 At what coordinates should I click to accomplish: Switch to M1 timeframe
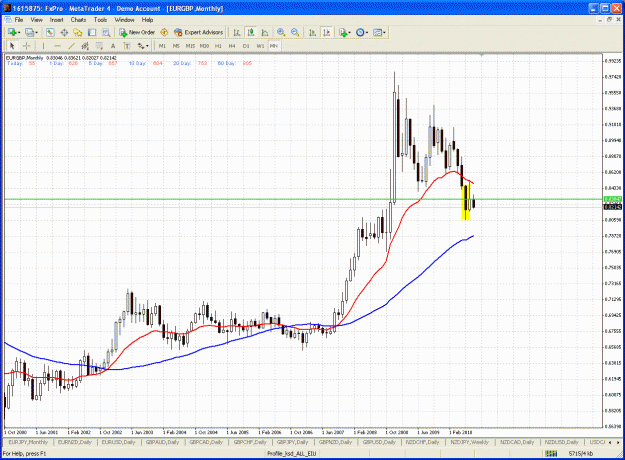tap(162, 46)
